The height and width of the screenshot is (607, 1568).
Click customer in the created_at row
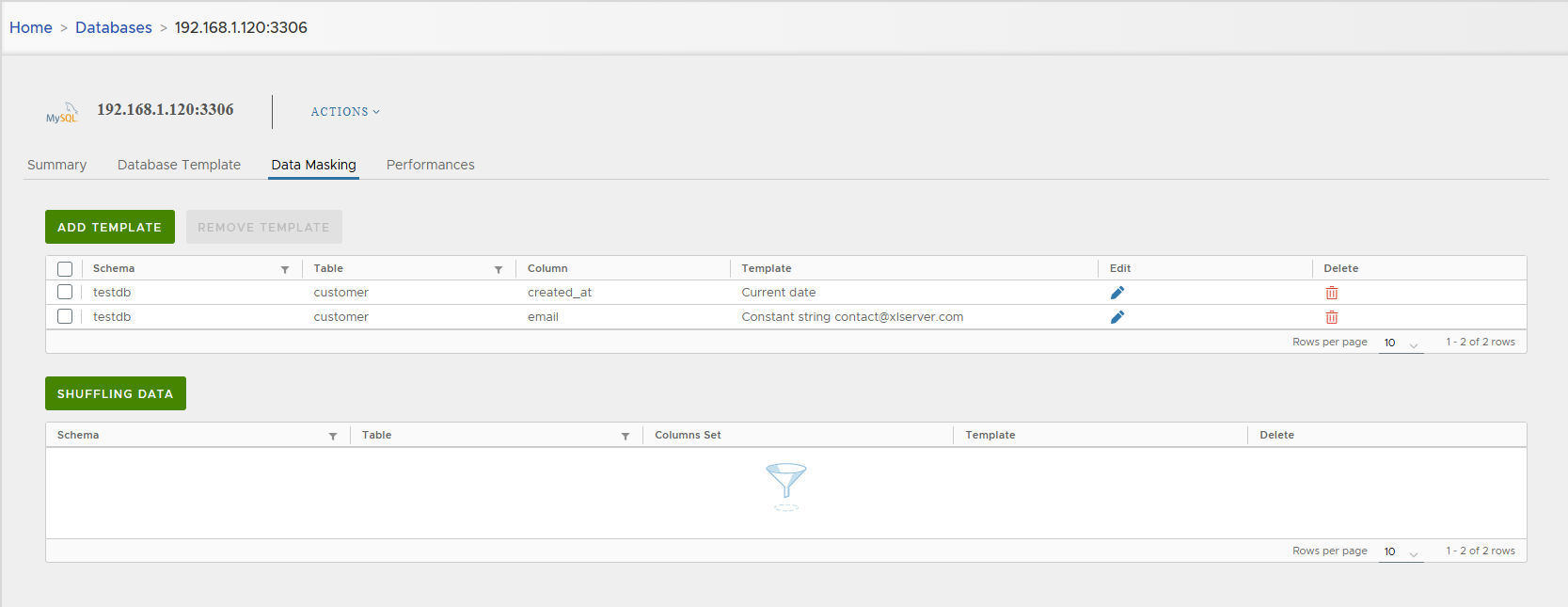[341, 293]
